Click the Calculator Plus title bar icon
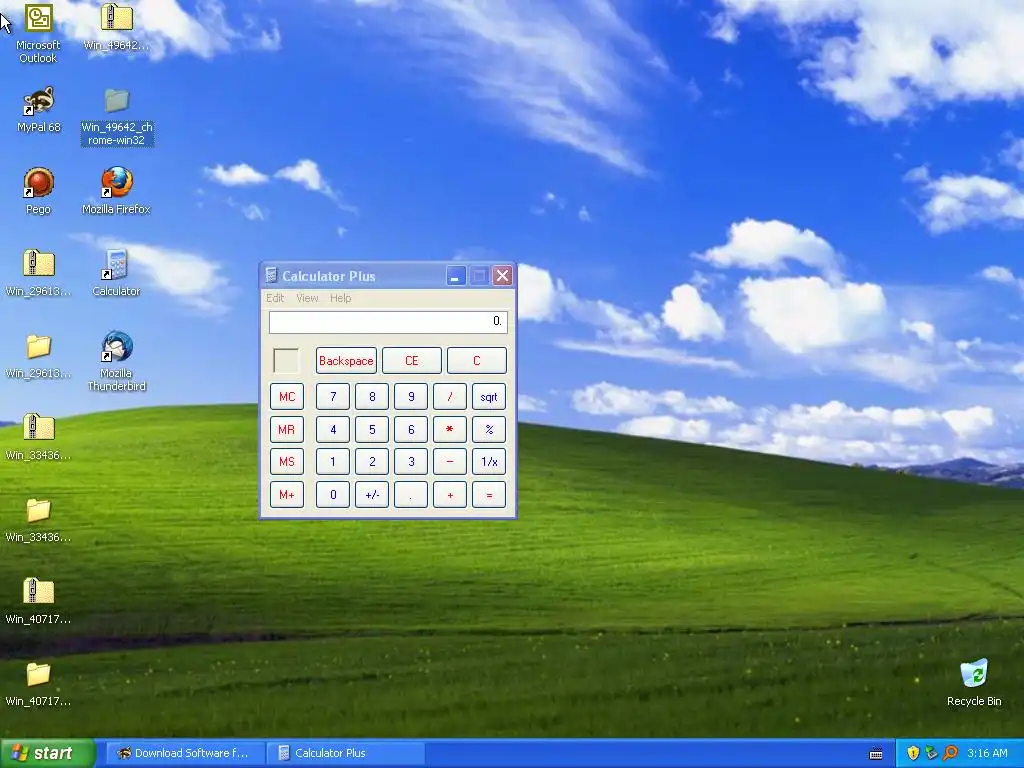This screenshot has width=1024, height=768. (x=271, y=276)
